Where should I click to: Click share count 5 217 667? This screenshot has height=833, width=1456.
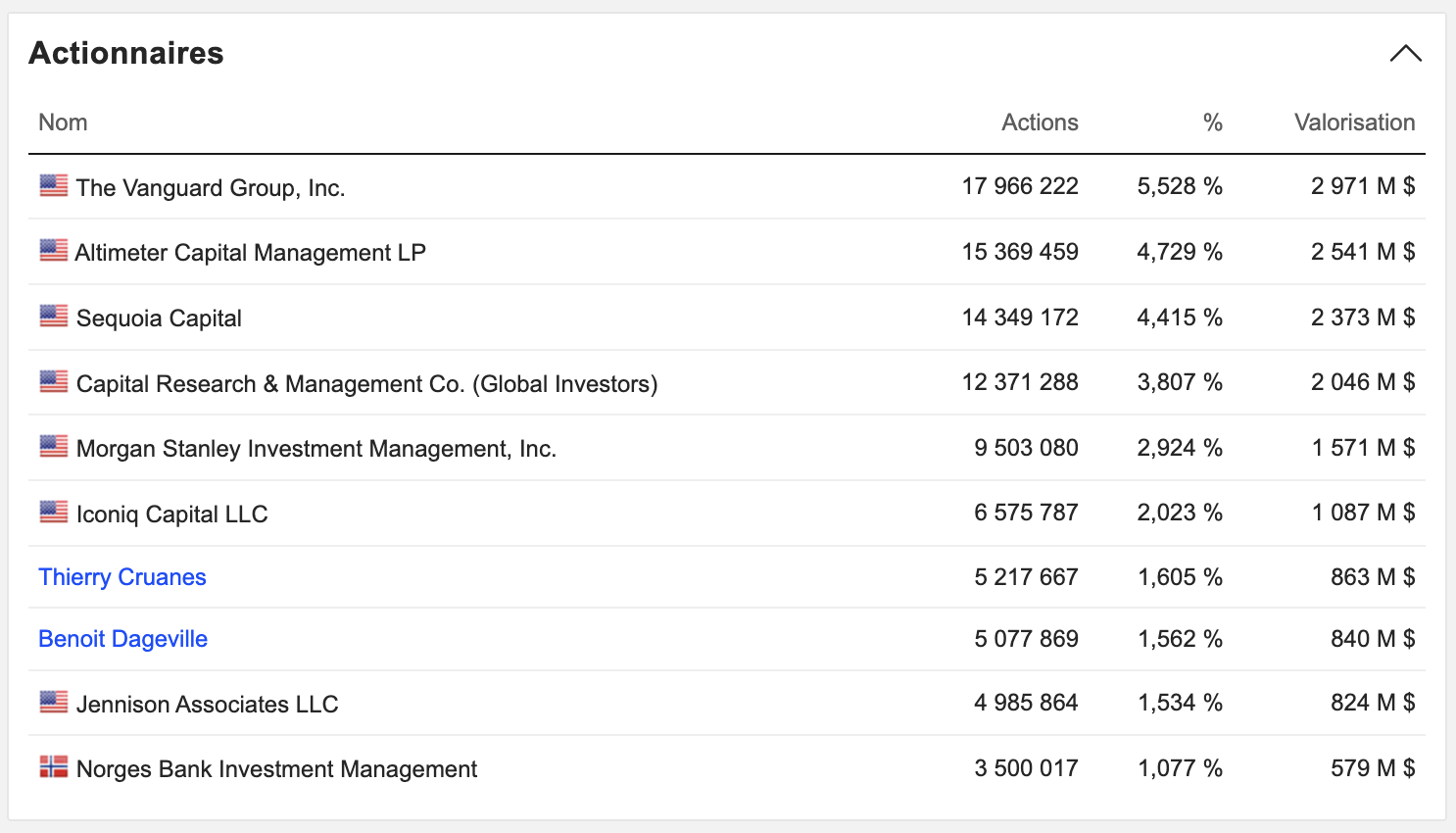(1026, 577)
